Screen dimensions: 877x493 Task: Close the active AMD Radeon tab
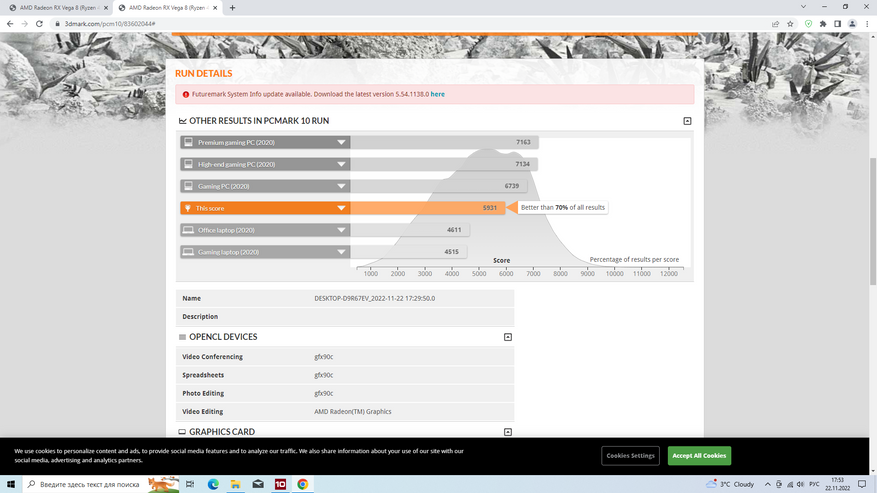[215, 8]
